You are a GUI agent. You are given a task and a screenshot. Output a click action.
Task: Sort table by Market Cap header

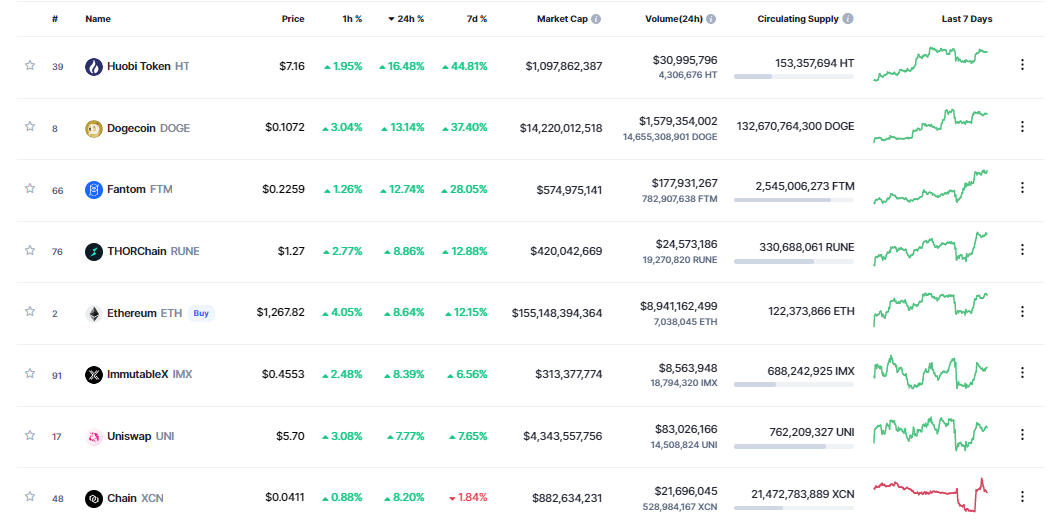coord(562,19)
